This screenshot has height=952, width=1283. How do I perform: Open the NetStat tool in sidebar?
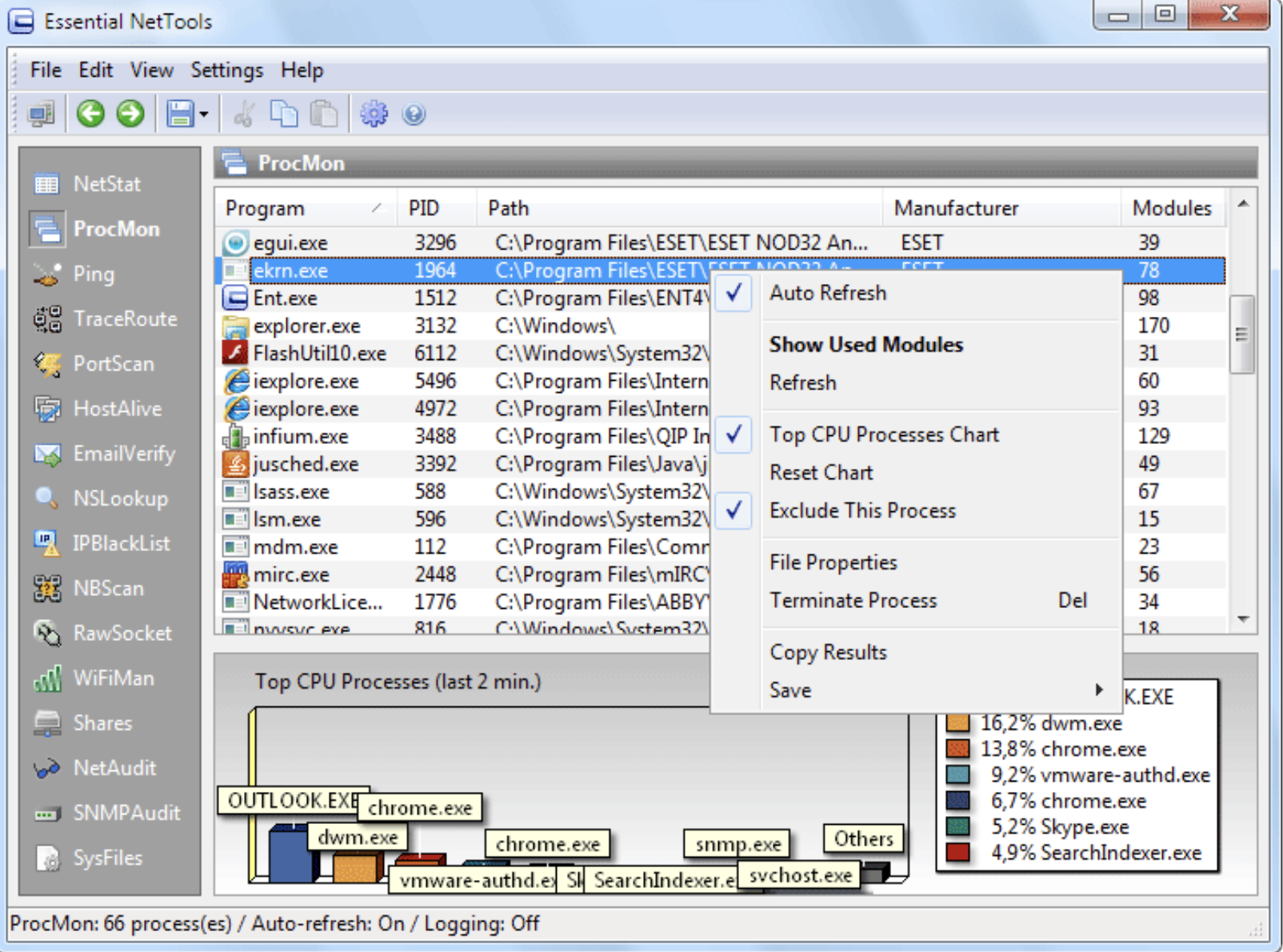coord(88,184)
